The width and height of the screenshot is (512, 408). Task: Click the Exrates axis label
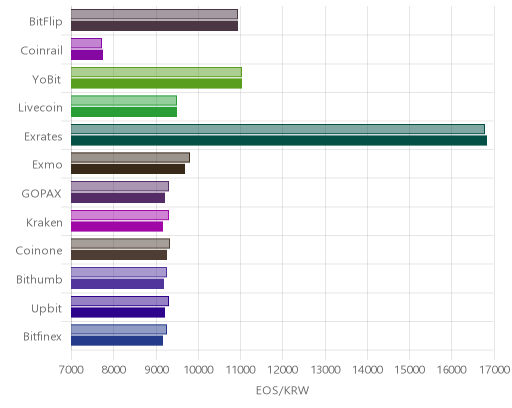(43, 137)
